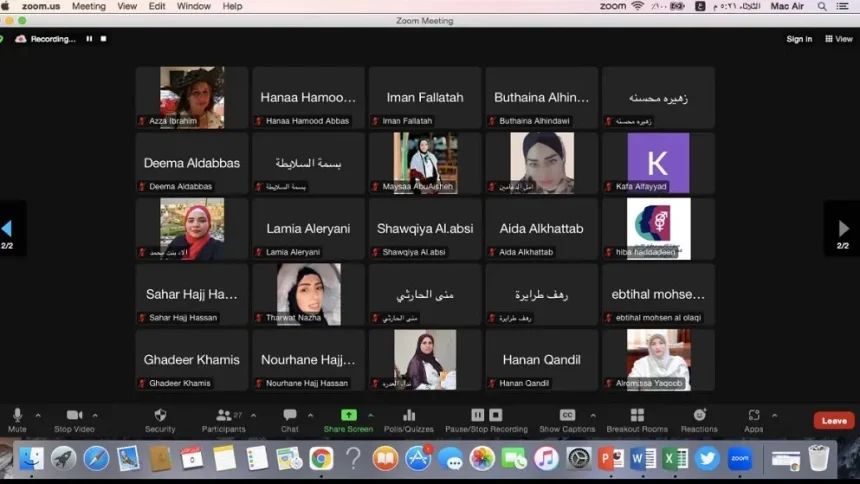Open Wi-Fi status in menu bar

[x=637, y=6]
